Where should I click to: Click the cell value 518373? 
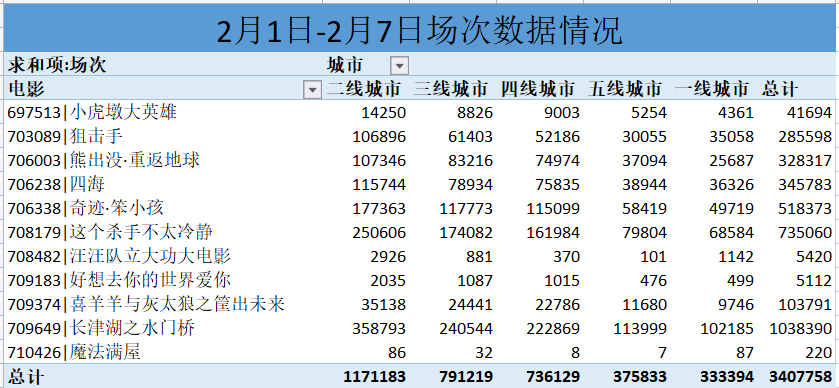(805, 209)
